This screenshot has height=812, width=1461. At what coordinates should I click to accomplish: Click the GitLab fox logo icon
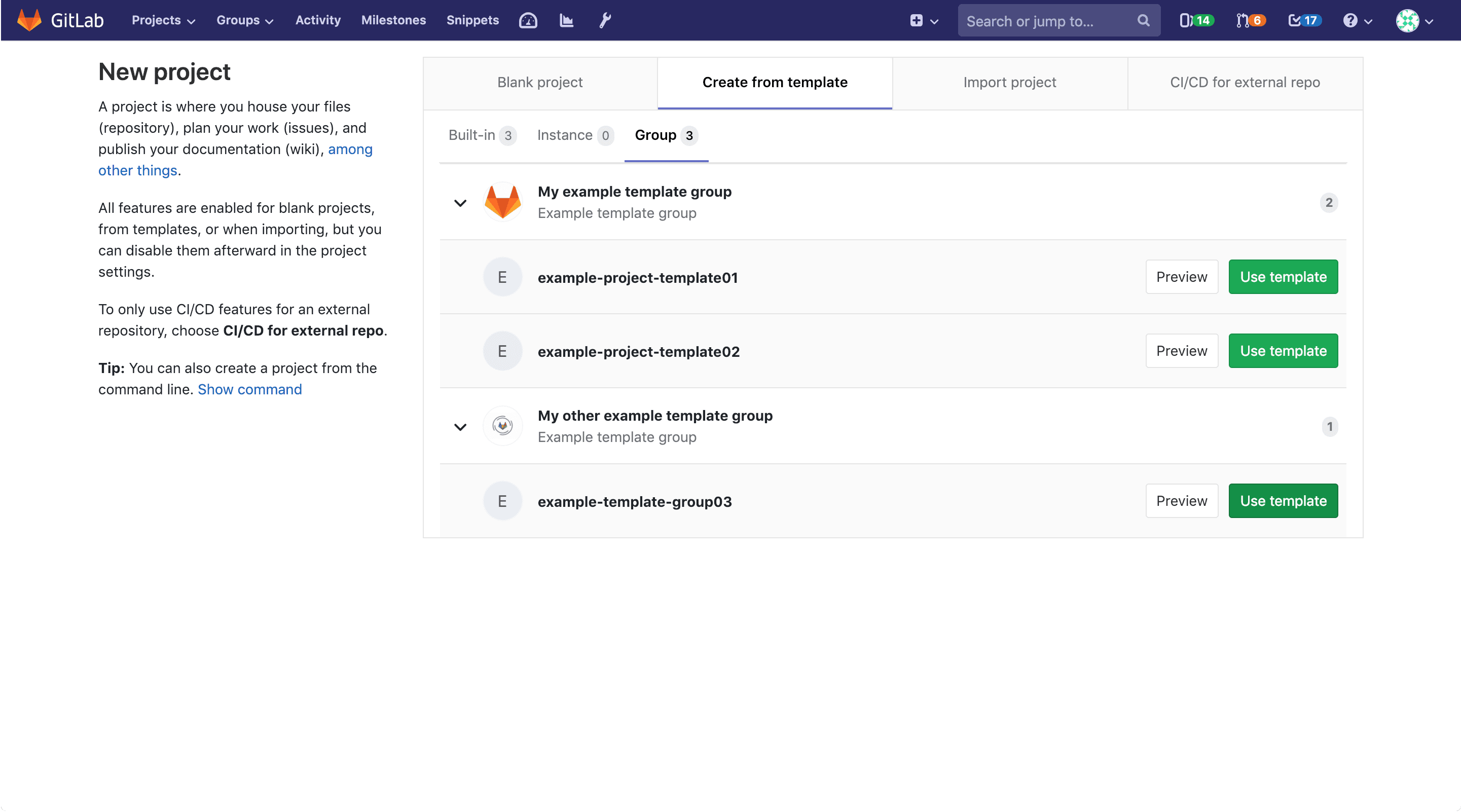point(26,20)
